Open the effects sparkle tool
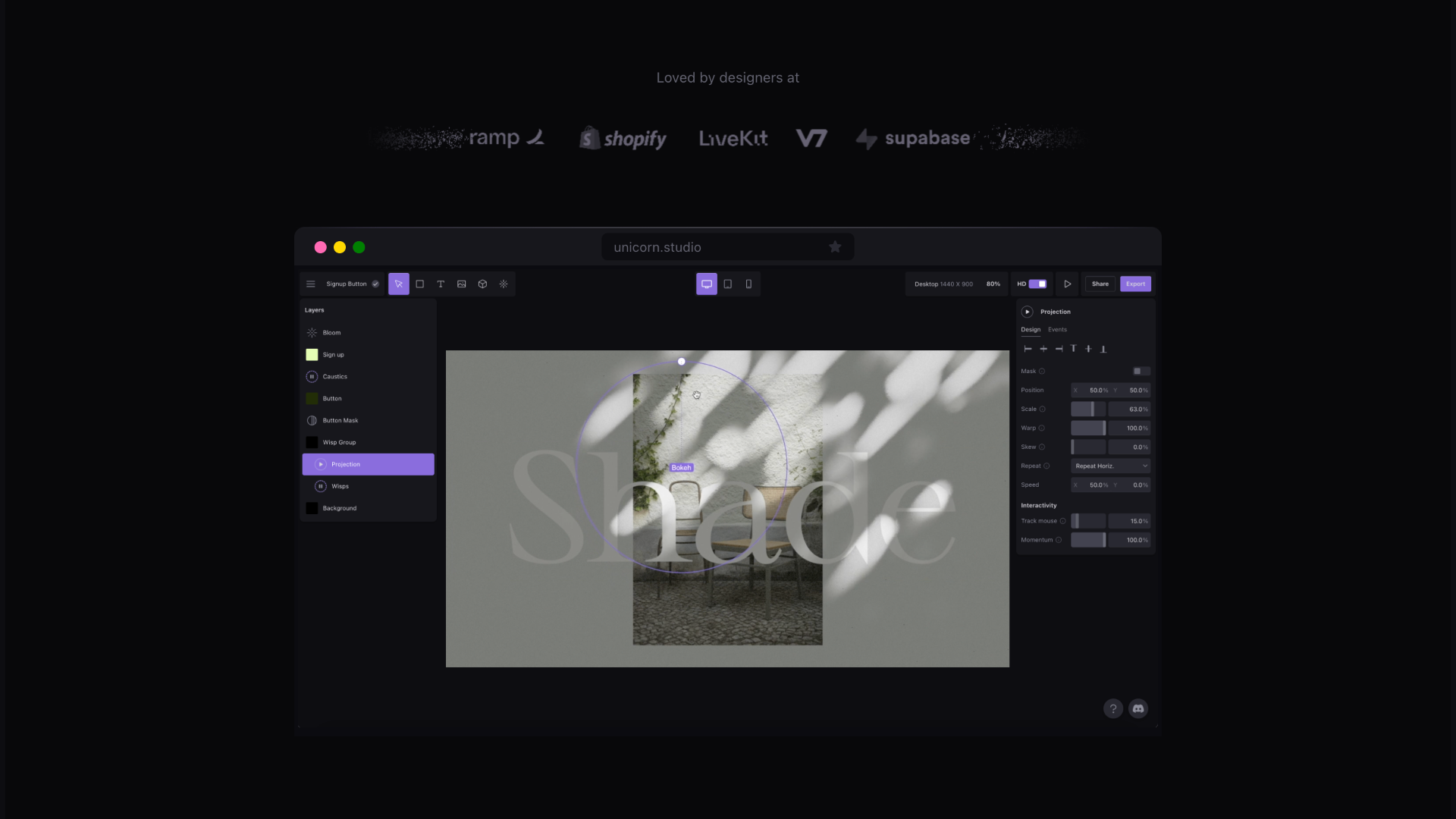 click(504, 284)
